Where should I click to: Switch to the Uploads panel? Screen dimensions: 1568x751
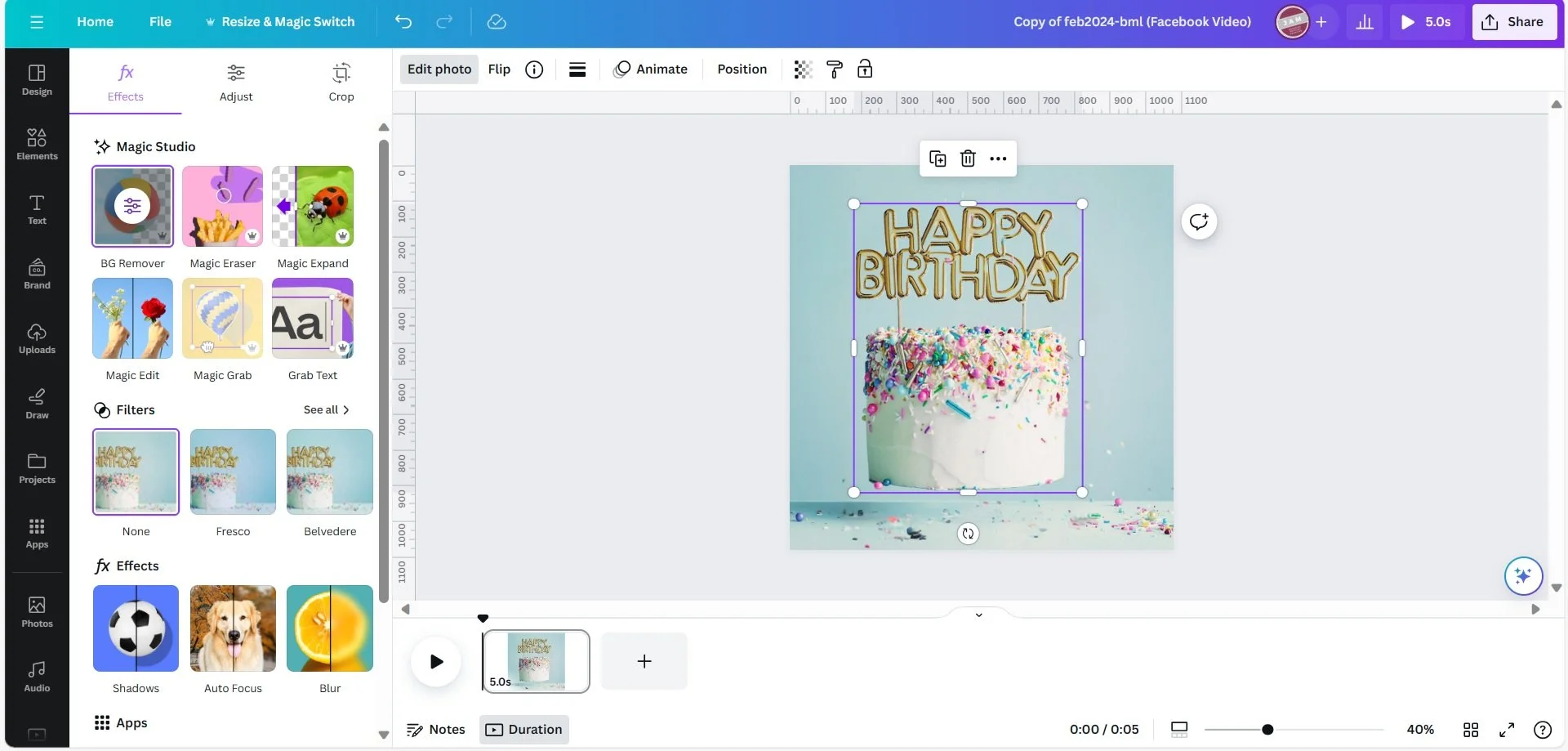[36, 338]
